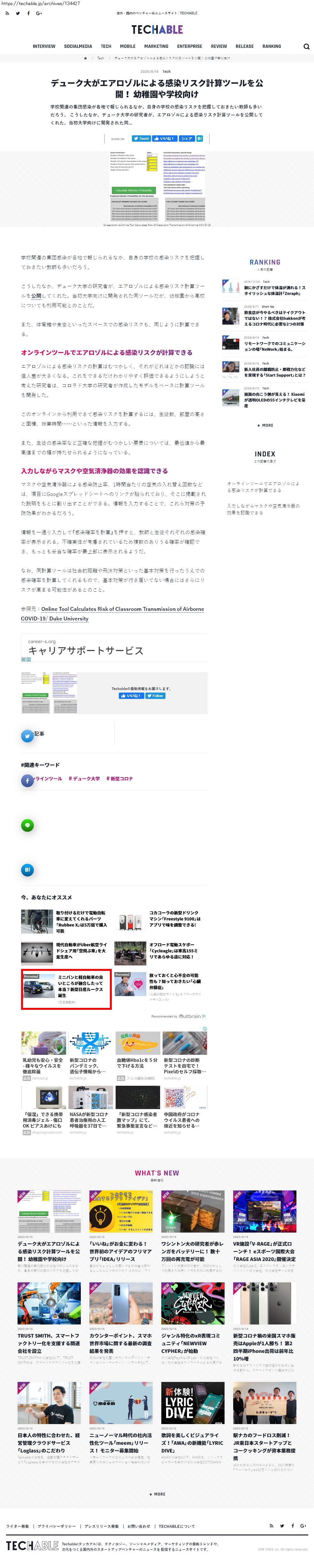Open ライター募集 footer link

[18, 1526]
